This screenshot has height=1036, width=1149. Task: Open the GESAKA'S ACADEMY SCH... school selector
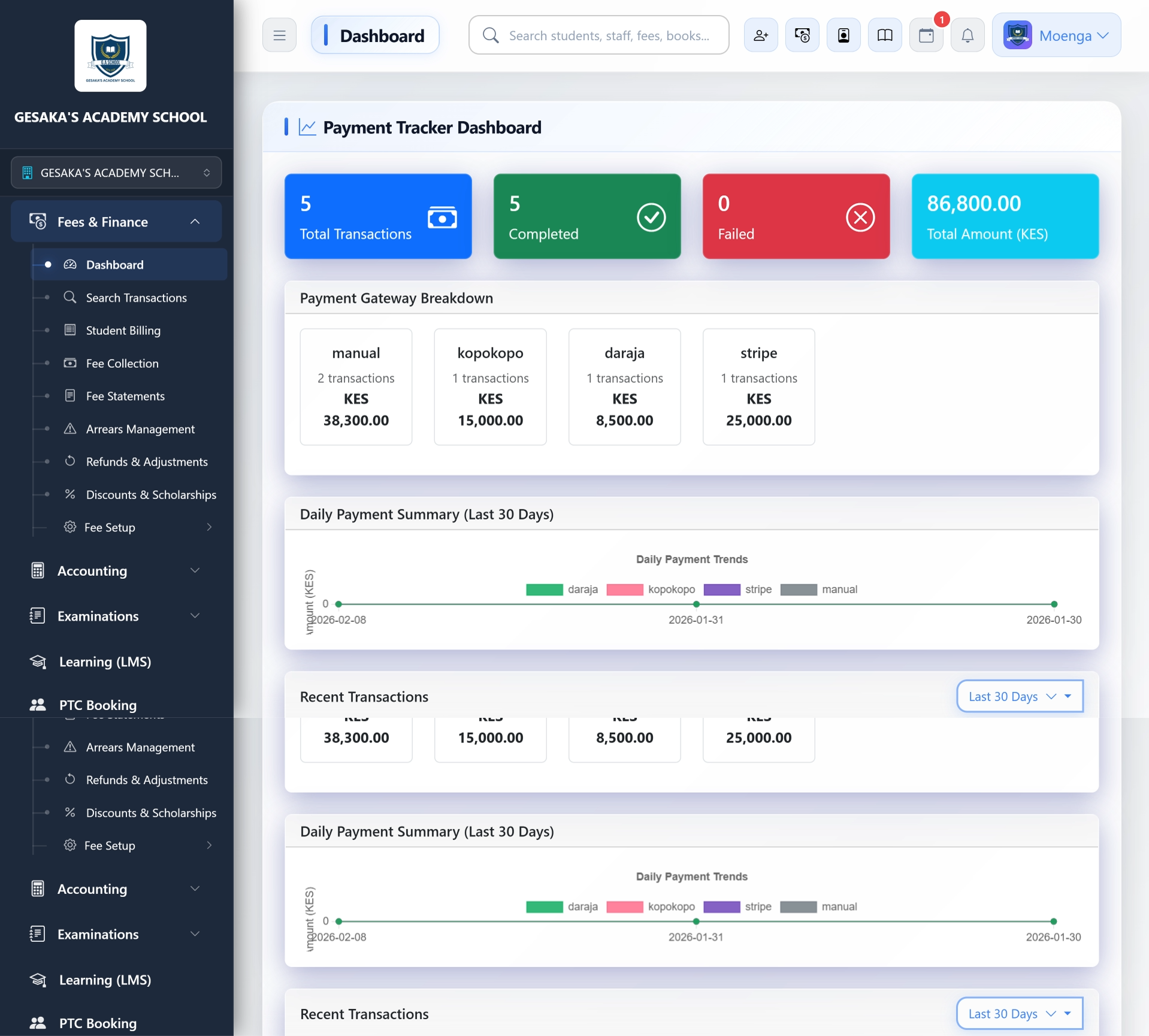116,173
